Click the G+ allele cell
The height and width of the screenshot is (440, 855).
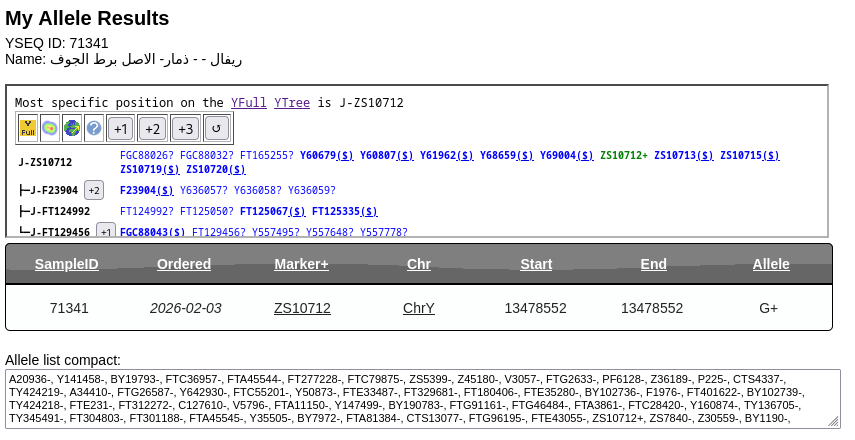(x=768, y=308)
